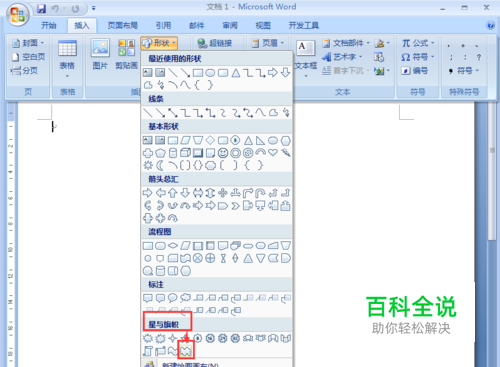Select the vertical scroll shape
Viewport: 500px width, 367px height.
[148, 350]
